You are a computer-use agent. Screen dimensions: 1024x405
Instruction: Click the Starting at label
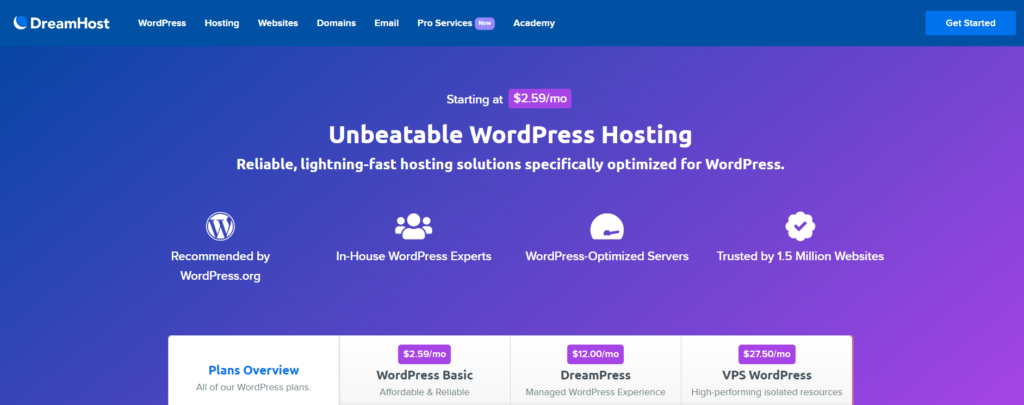click(475, 99)
